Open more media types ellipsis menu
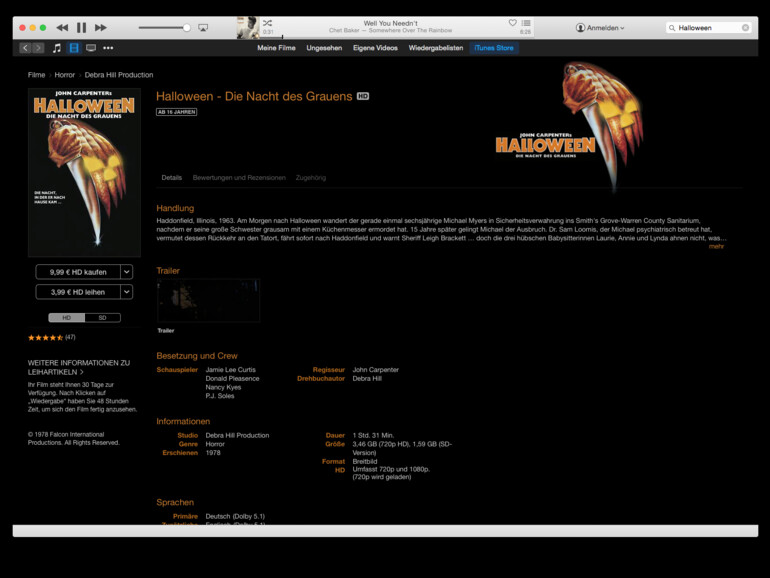The width and height of the screenshot is (770, 578). (x=108, y=48)
